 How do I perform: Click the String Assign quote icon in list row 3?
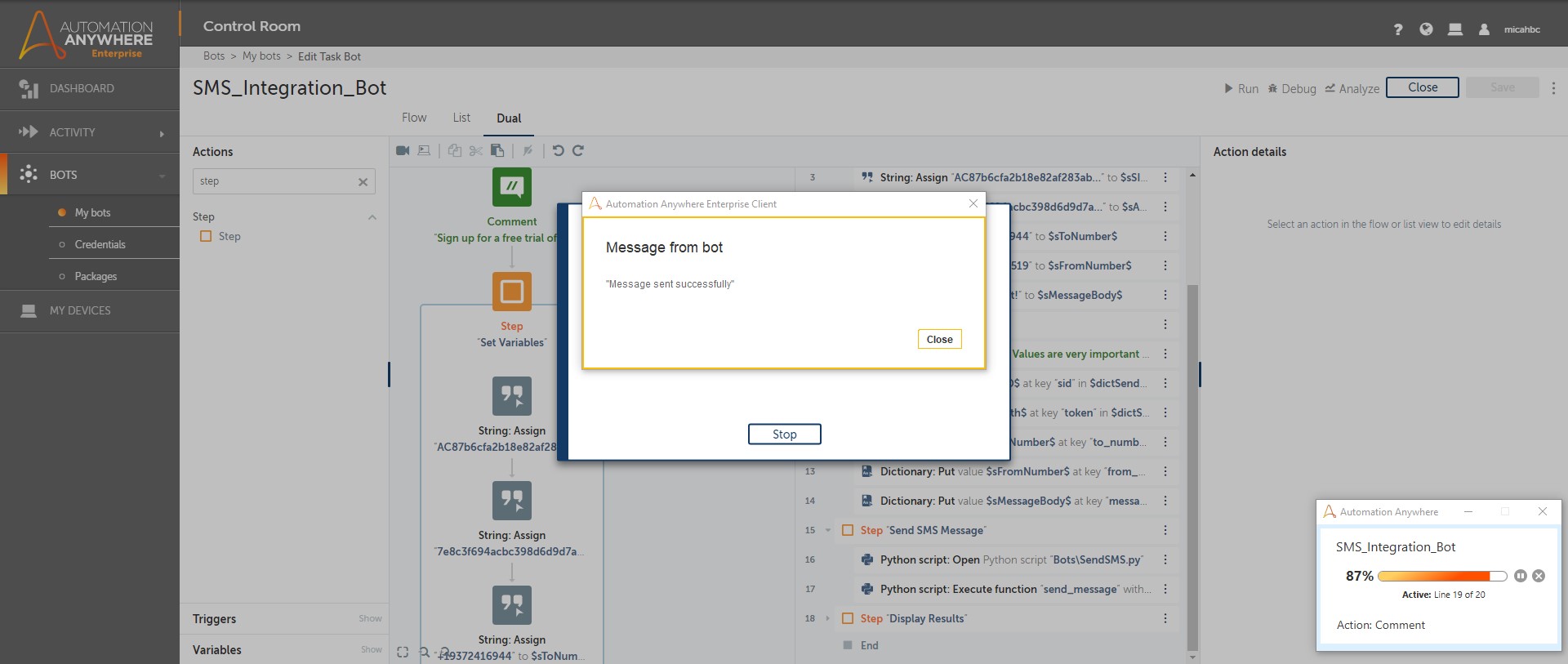coord(867,177)
